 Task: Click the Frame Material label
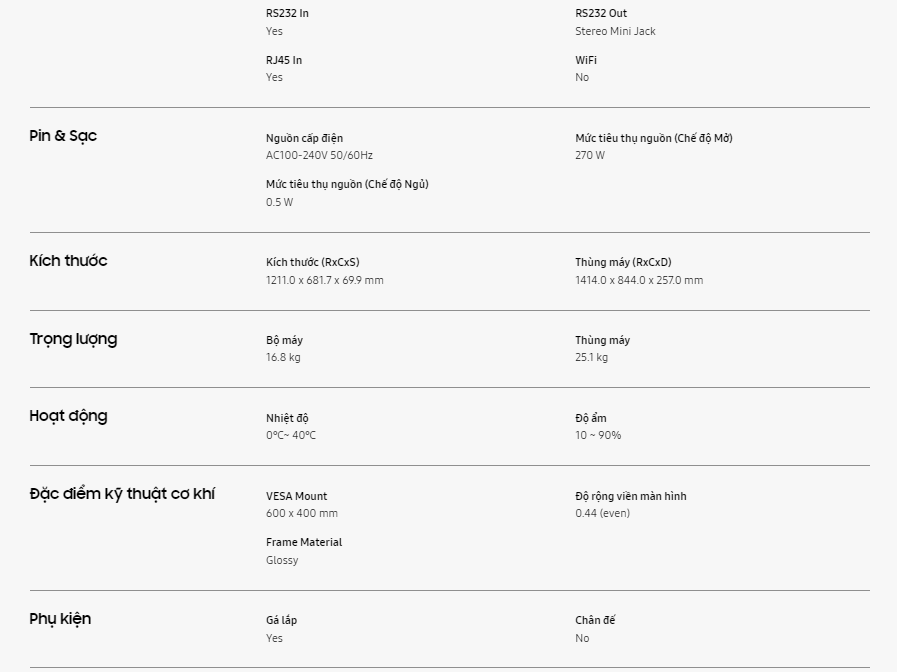click(x=304, y=542)
